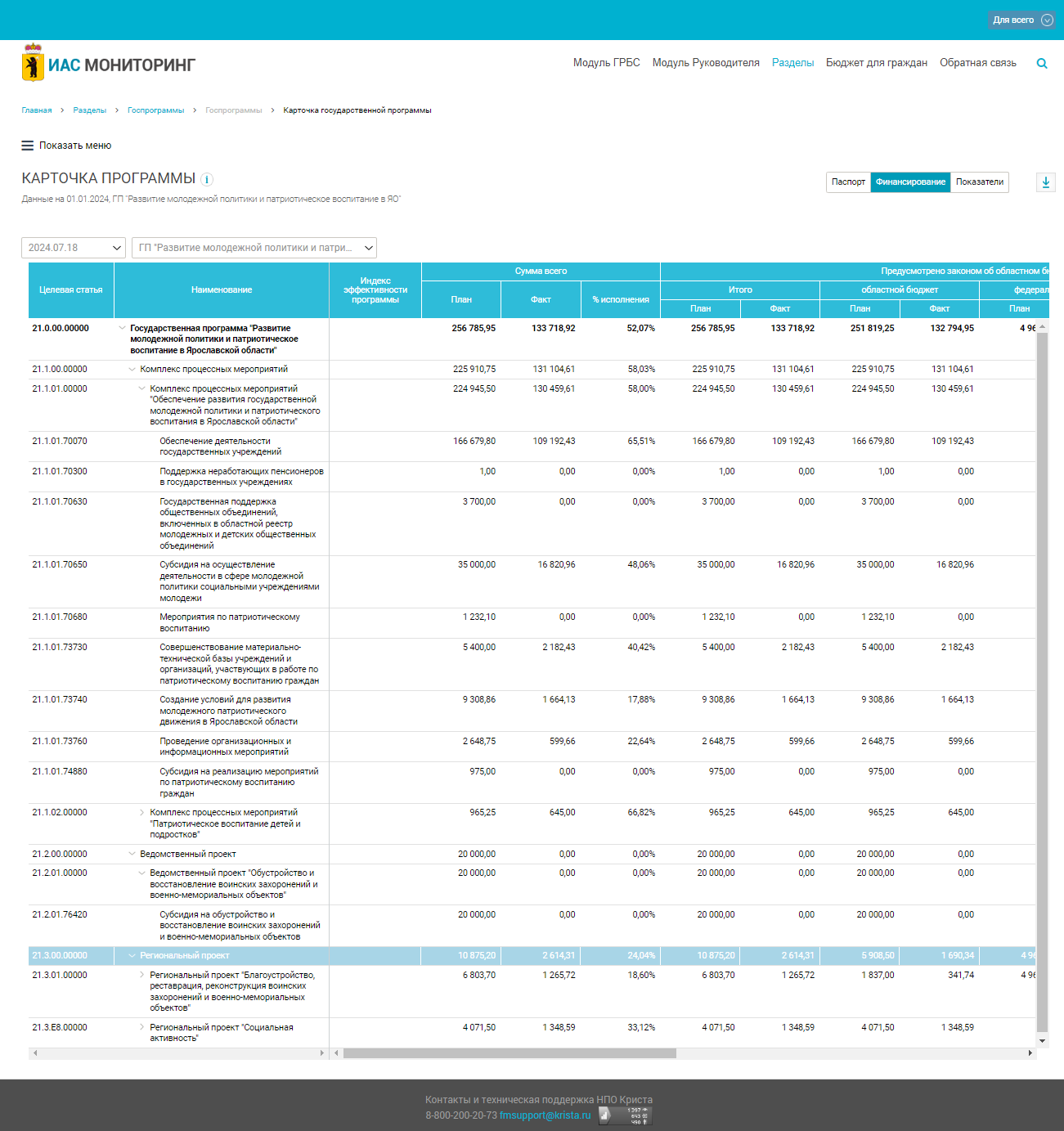
Task: Open Госпрограммы breadcrumb link
Action: (x=155, y=110)
